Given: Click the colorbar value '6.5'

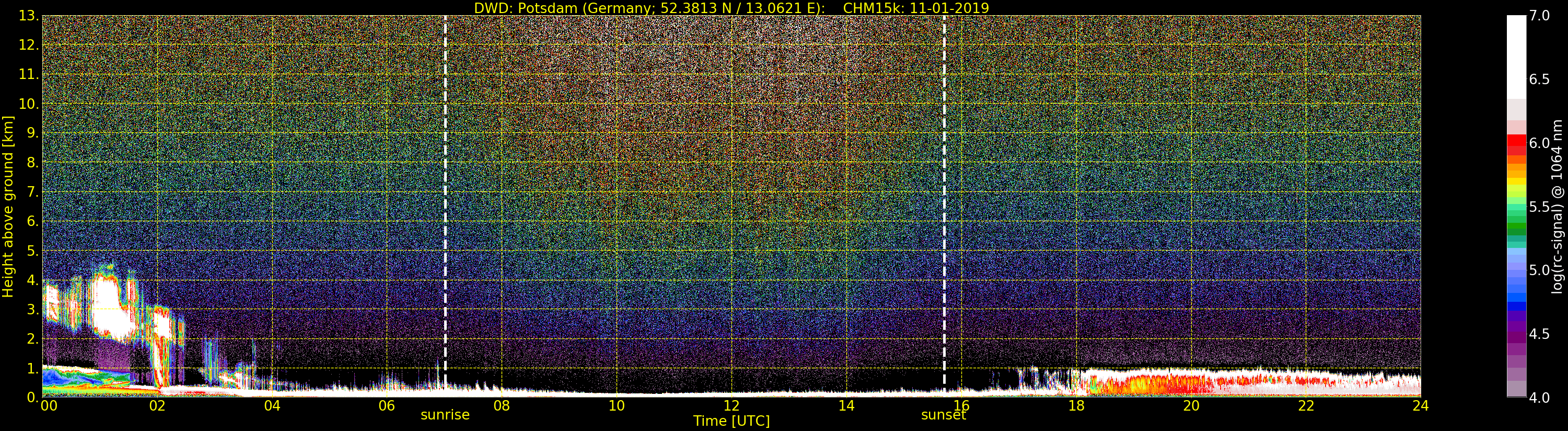Looking at the screenshot, I should point(1539,80).
